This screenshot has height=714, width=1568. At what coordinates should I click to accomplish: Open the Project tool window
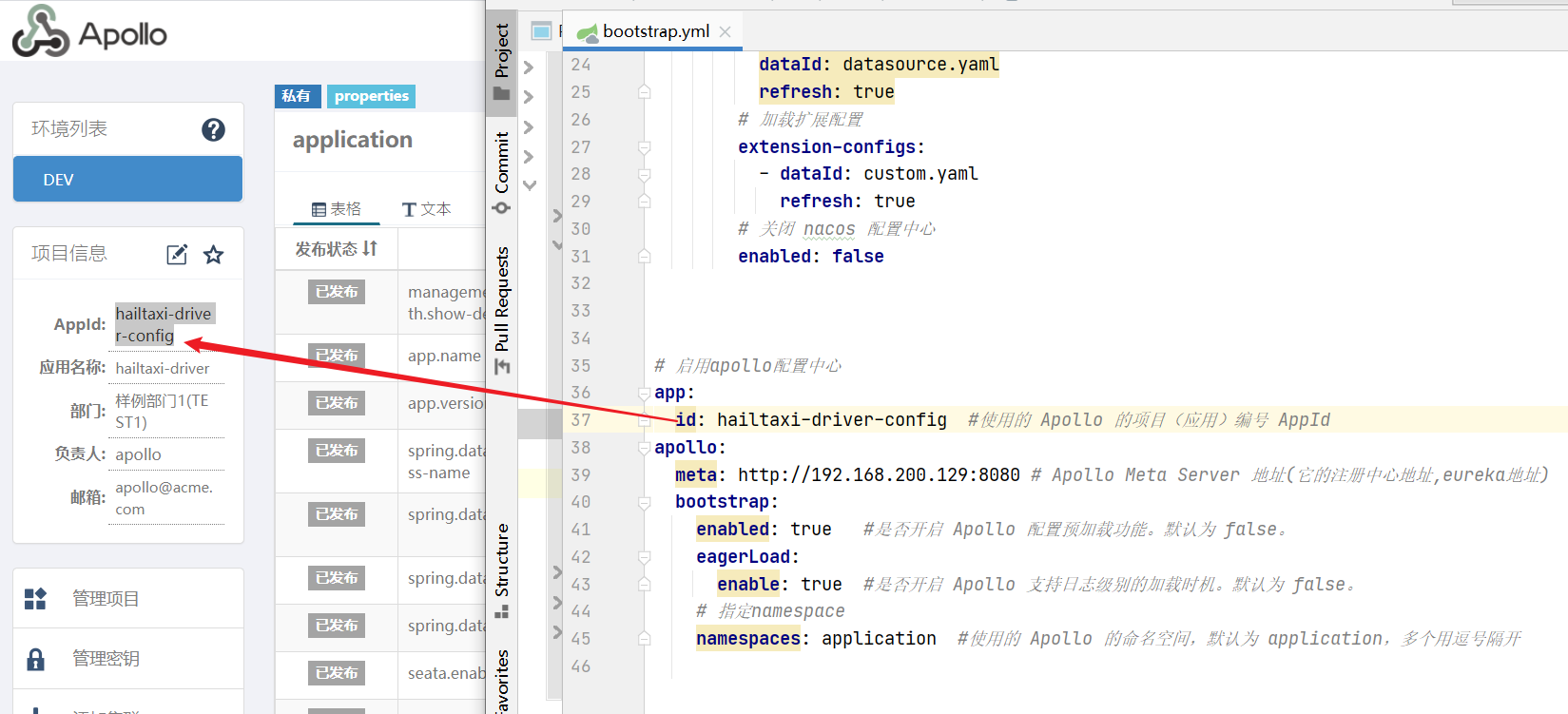tap(501, 62)
